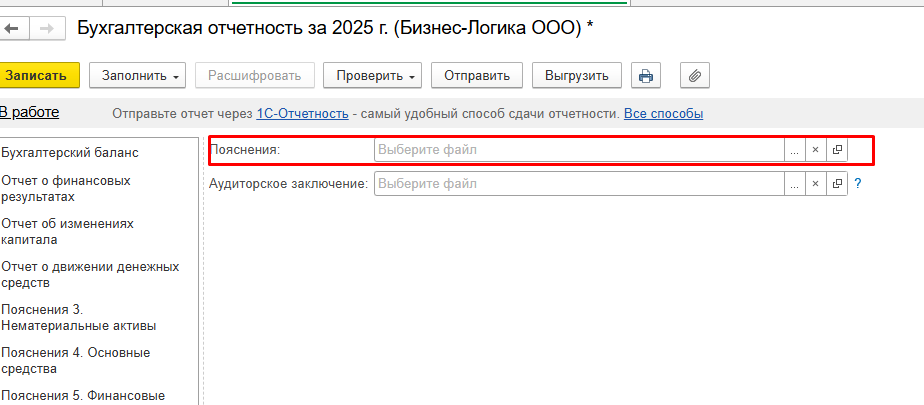Viewport: 924px width, 405px height.
Task: Select Пояснения 4. Основные средства
Action: [76, 361]
